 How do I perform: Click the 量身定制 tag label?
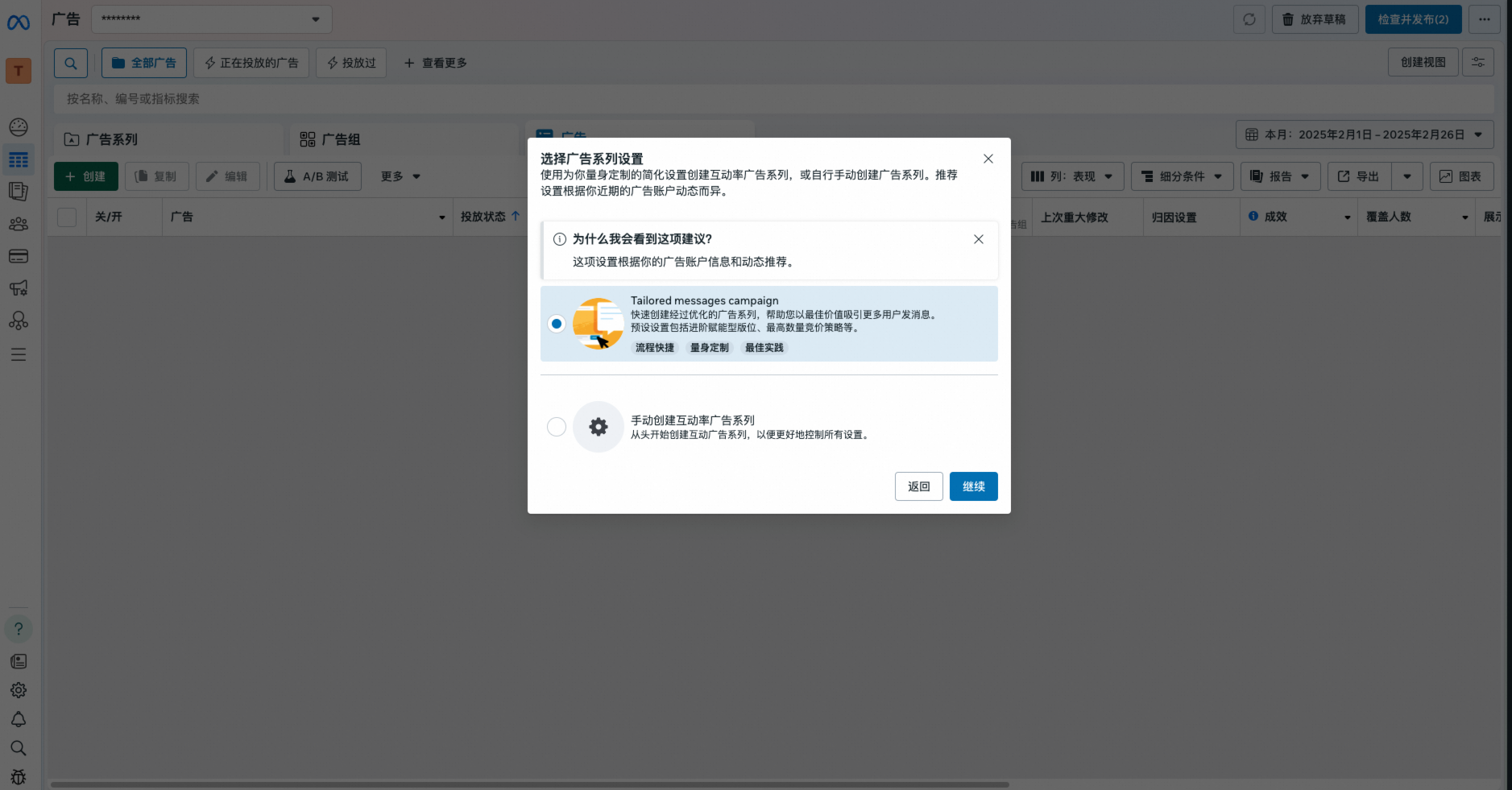pos(710,348)
